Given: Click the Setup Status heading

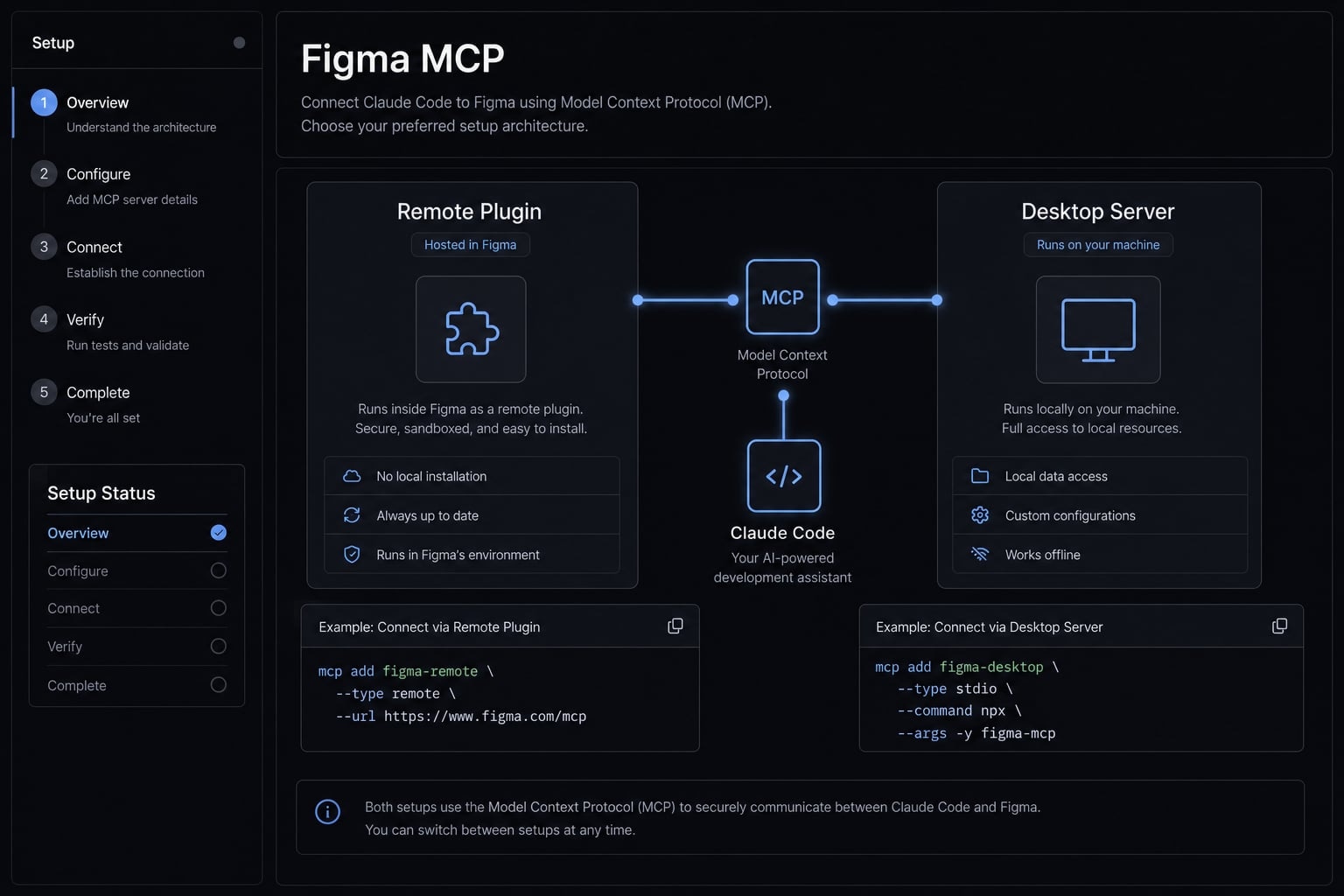Looking at the screenshot, I should point(101,493).
